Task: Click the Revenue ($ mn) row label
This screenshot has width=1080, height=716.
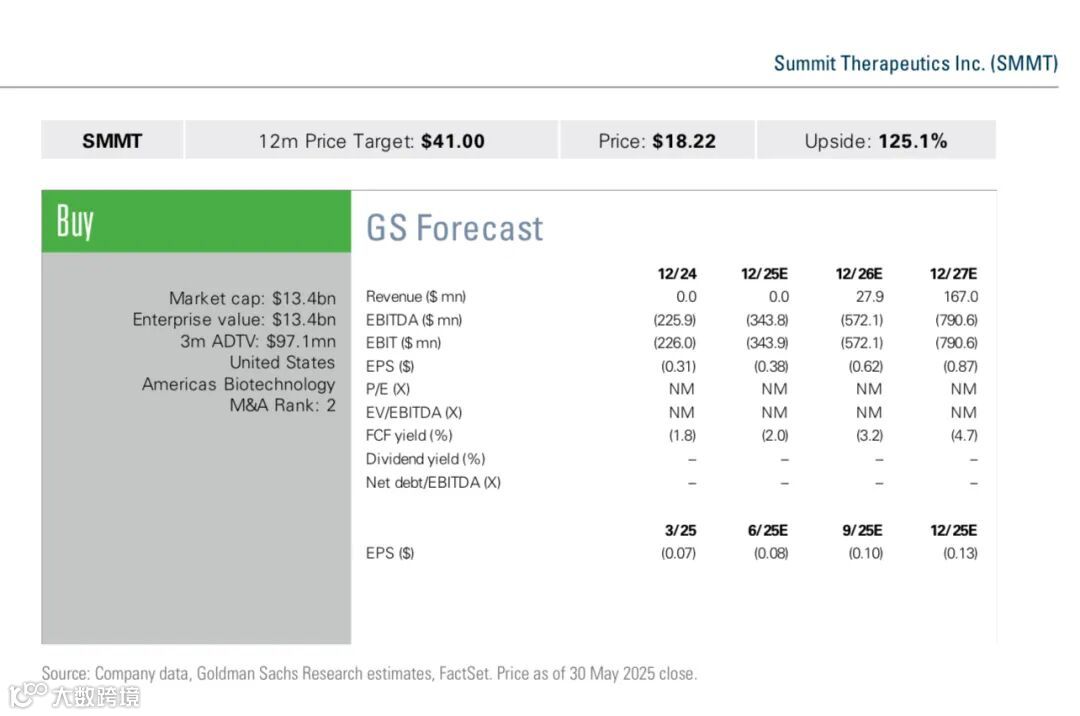Action: coord(416,297)
